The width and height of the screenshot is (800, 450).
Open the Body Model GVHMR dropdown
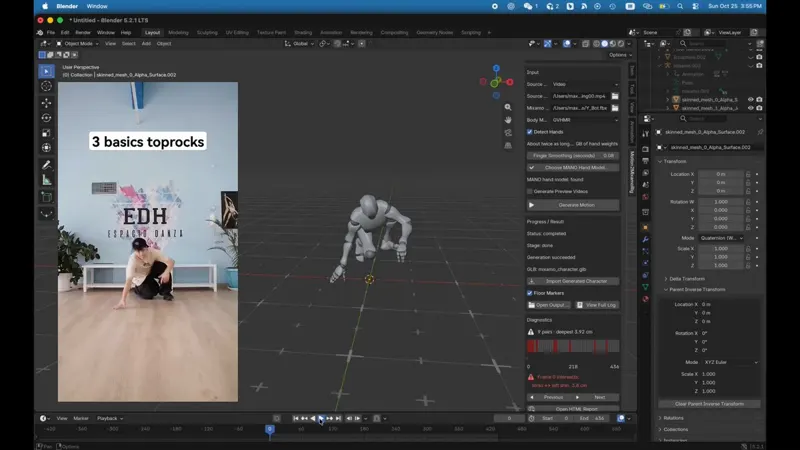tap(585, 120)
